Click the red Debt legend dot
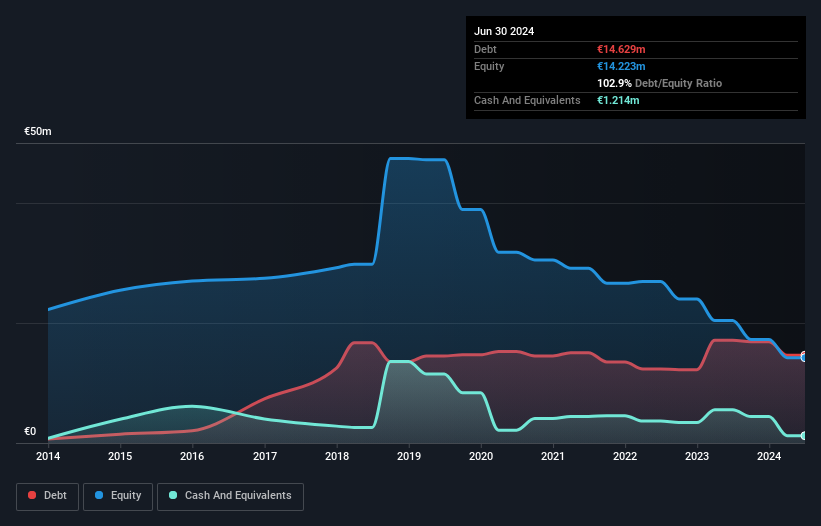The height and width of the screenshot is (526, 821). coord(32,495)
